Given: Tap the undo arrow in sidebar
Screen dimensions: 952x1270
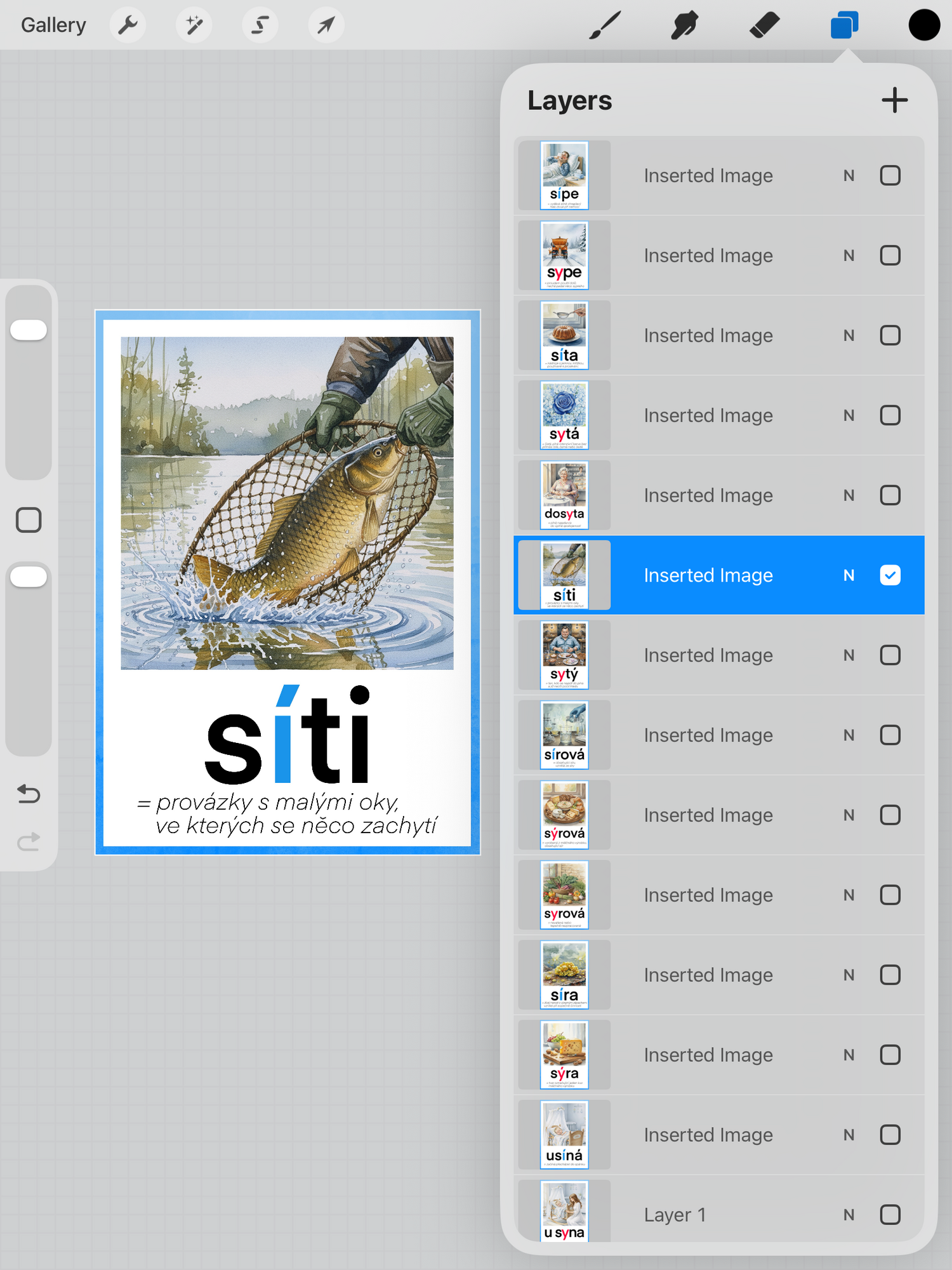Looking at the screenshot, I should point(29,794).
